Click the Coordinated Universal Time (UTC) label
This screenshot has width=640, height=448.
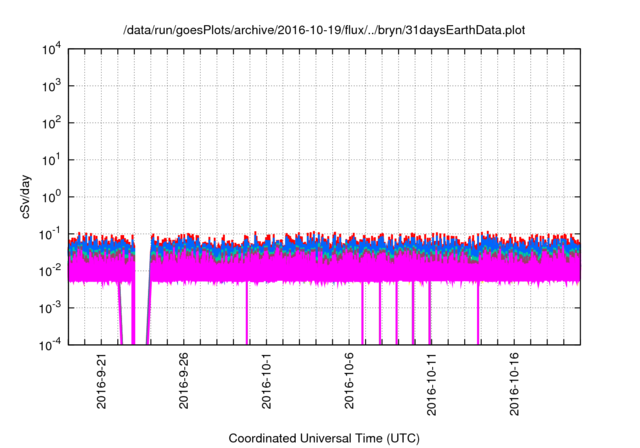pyautogui.click(x=324, y=438)
